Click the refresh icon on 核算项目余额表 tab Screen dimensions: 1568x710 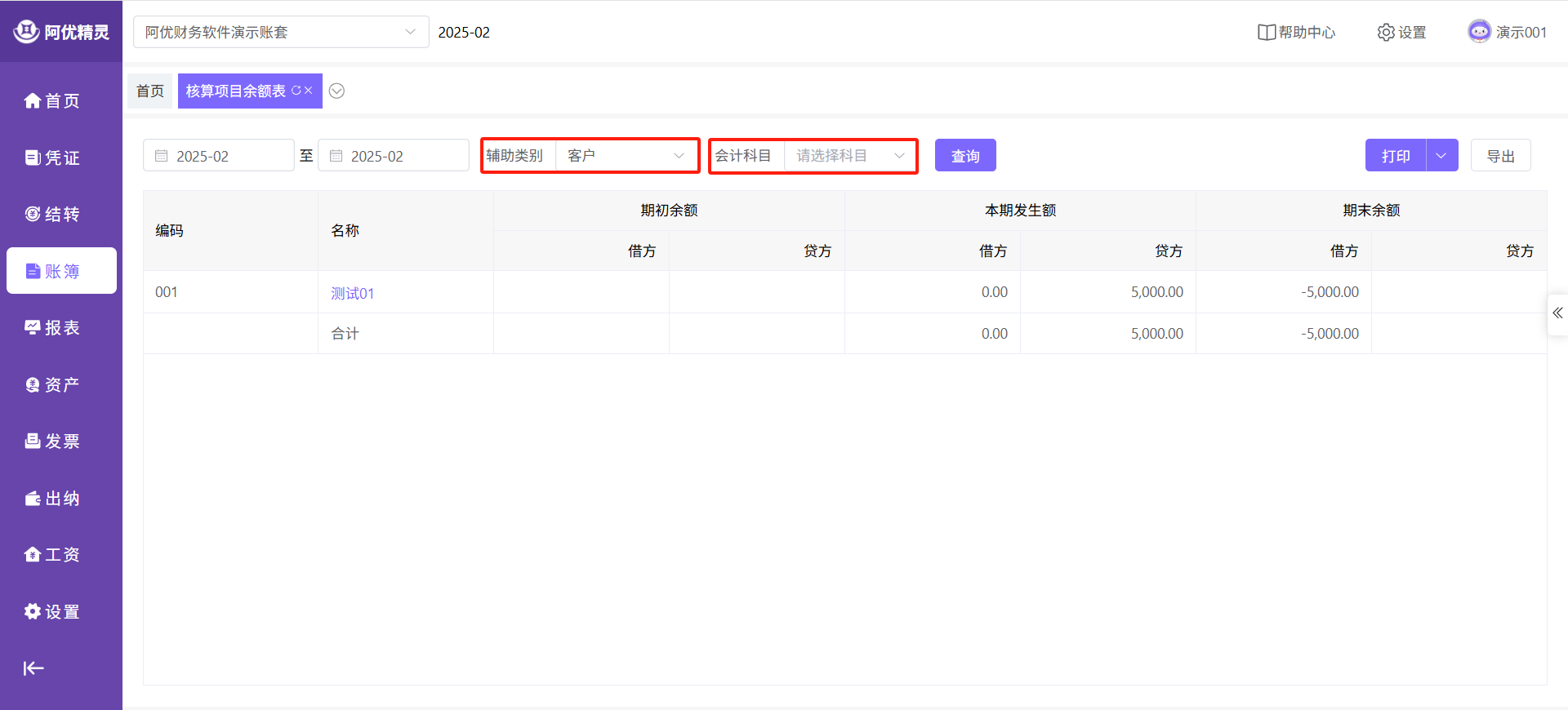296,91
